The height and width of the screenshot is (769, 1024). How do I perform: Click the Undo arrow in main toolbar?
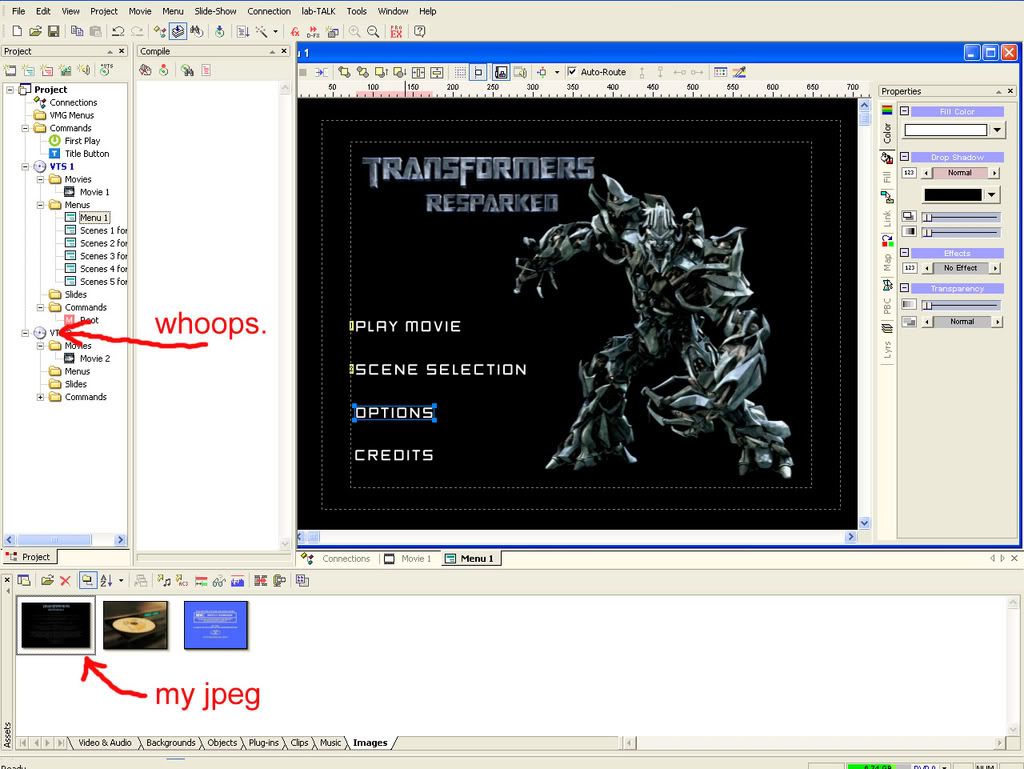(118, 31)
